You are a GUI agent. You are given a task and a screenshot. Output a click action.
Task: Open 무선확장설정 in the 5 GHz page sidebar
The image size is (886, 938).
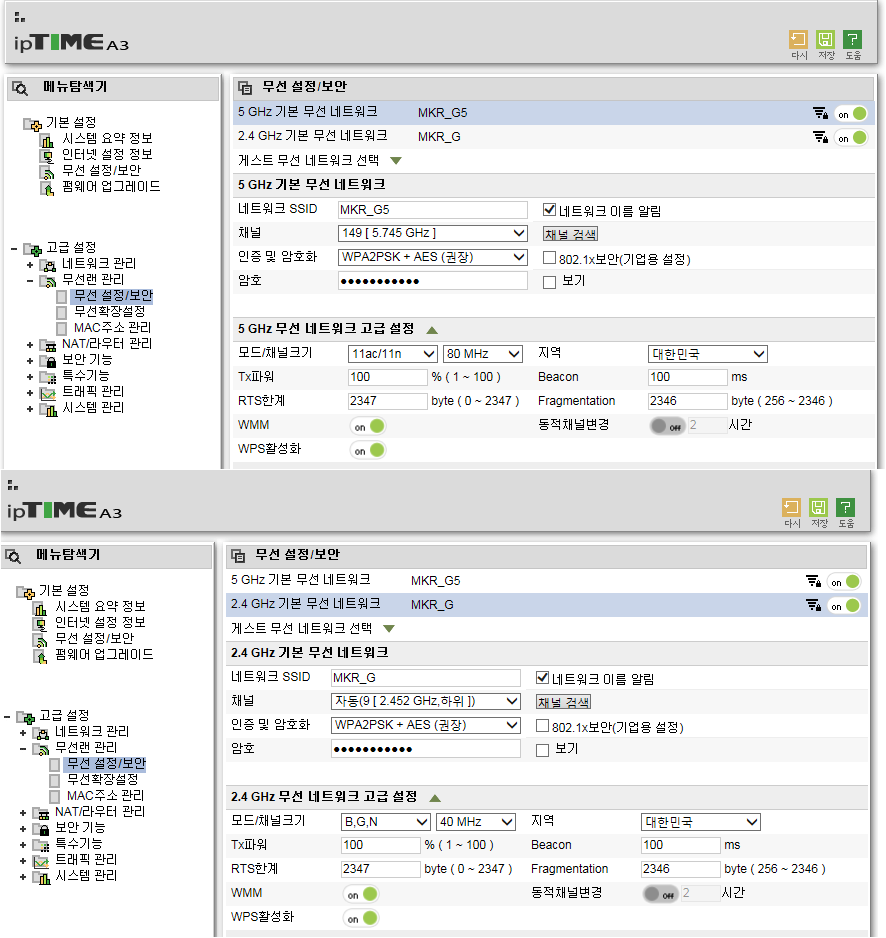click(x=109, y=311)
